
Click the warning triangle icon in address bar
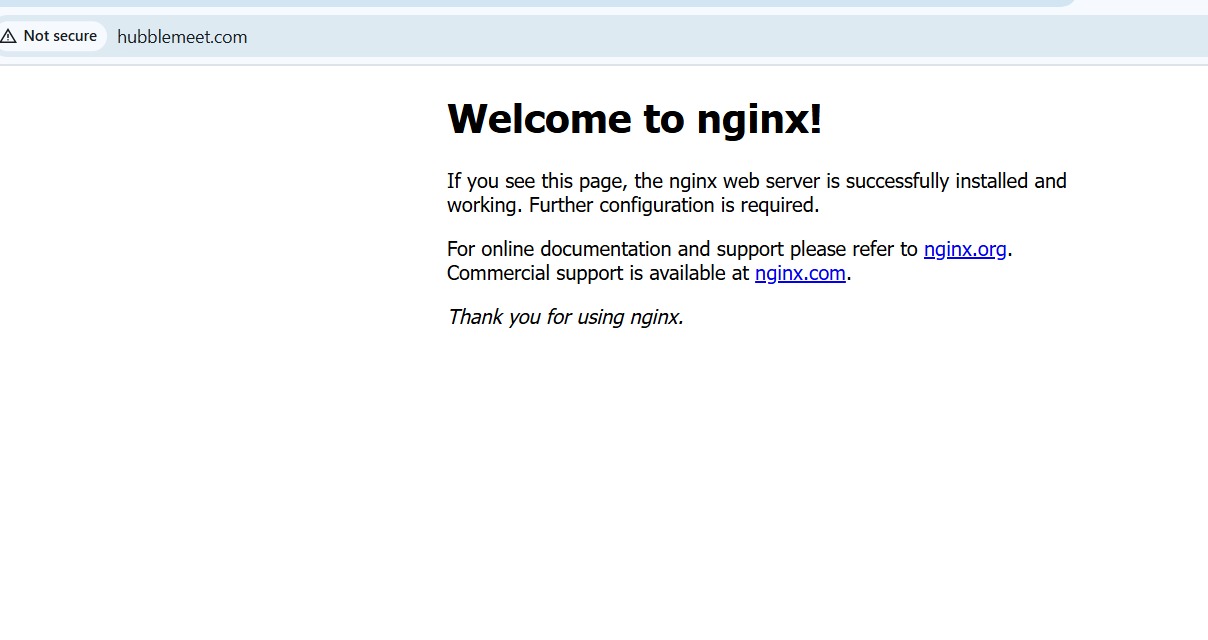pos(9,36)
